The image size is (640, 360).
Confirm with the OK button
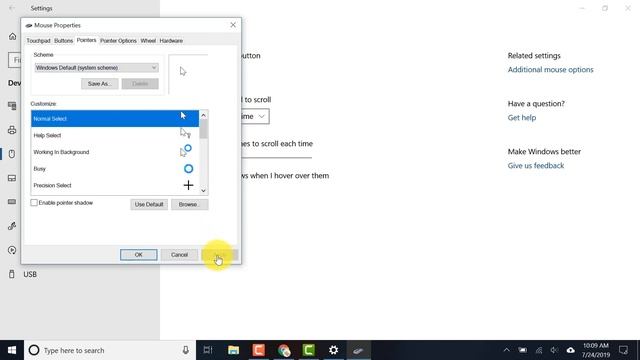(x=138, y=255)
